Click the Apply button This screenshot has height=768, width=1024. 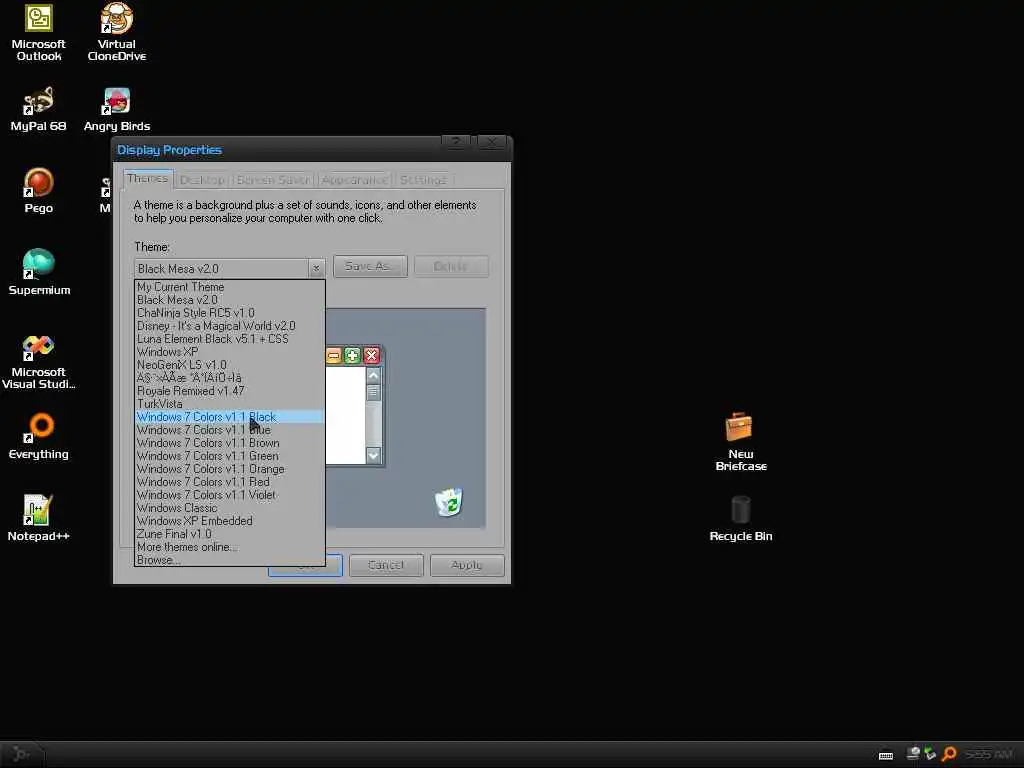tap(467, 565)
